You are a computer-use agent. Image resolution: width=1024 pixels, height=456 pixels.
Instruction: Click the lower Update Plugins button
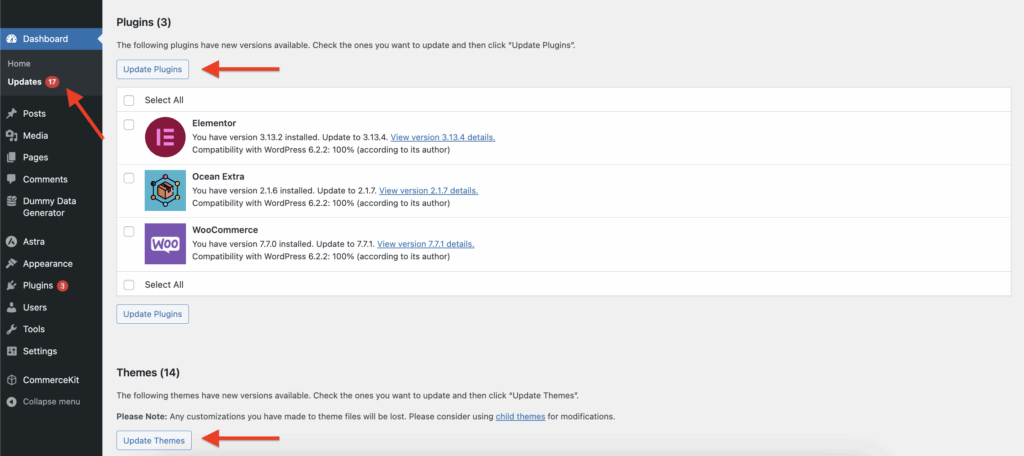click(152, 314)
